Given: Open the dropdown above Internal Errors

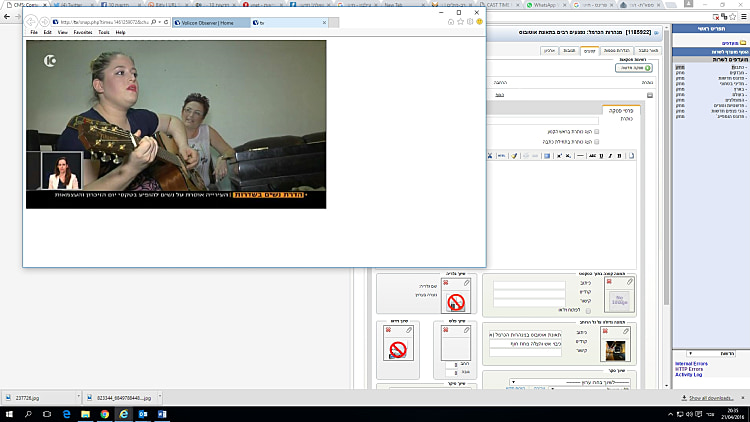Looking at the screenshot, I should coord(709,353).
